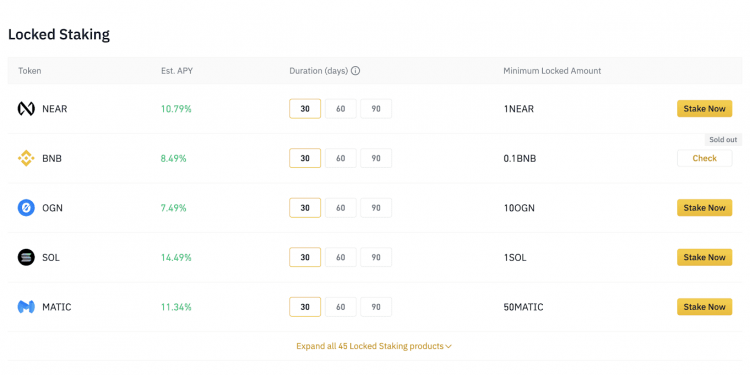This screenshot has width=750, height=375.
Task: Stake Now for the NEAR token
Action: [x=705, y=109]
